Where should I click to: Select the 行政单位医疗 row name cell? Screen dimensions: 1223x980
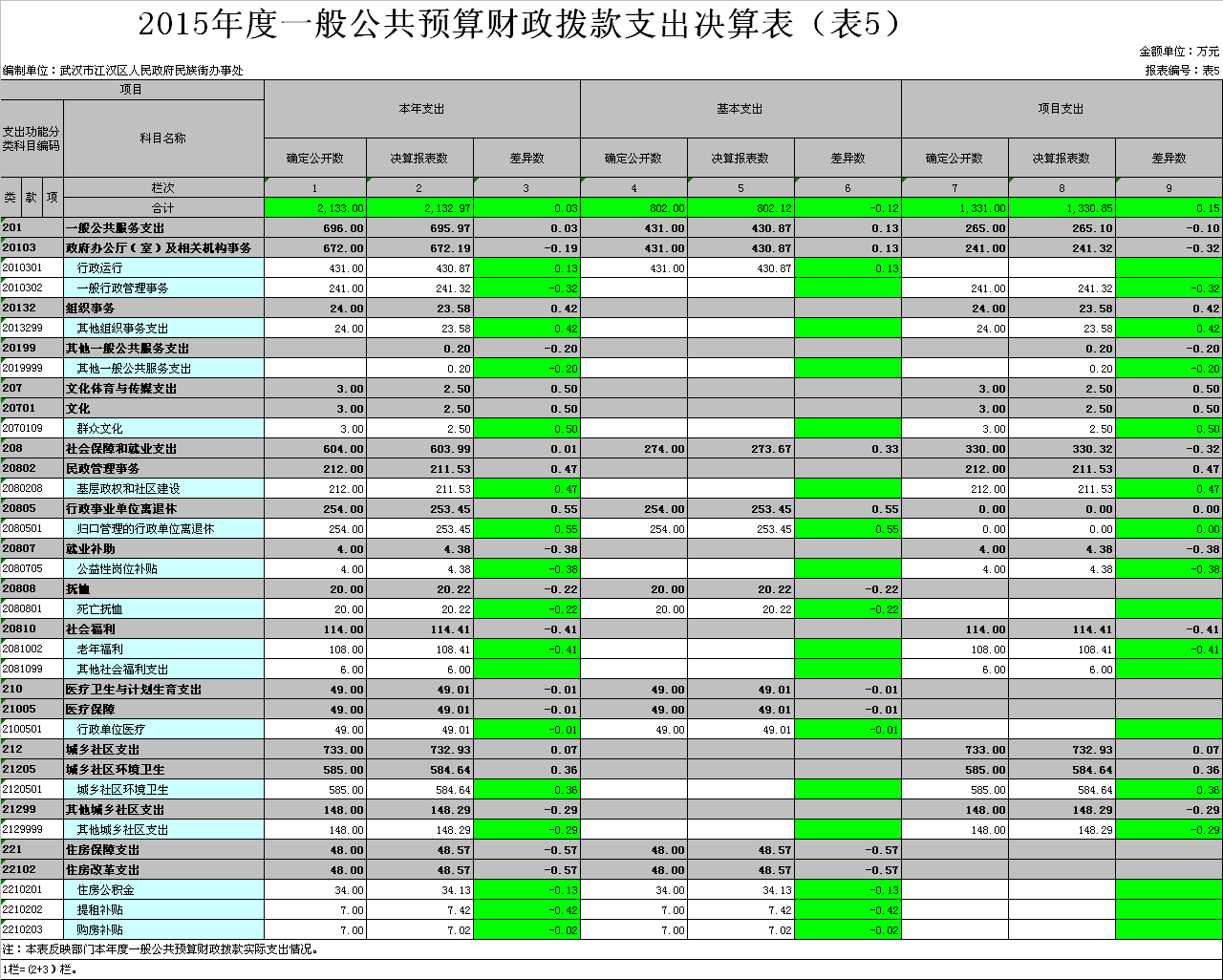click(163, 730)
